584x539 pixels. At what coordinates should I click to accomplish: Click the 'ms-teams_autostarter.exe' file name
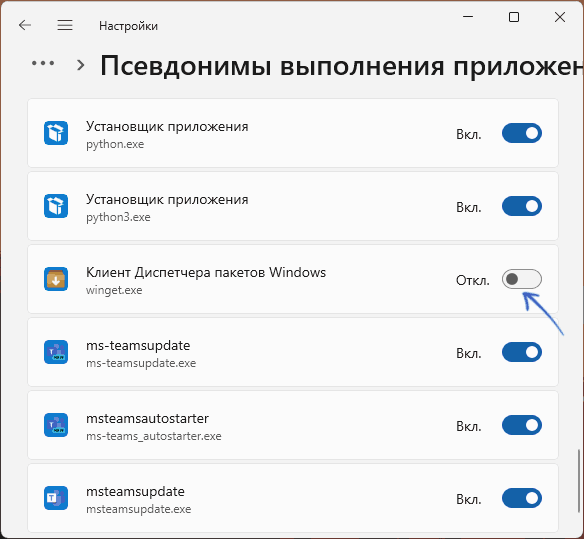pos(154,436)
